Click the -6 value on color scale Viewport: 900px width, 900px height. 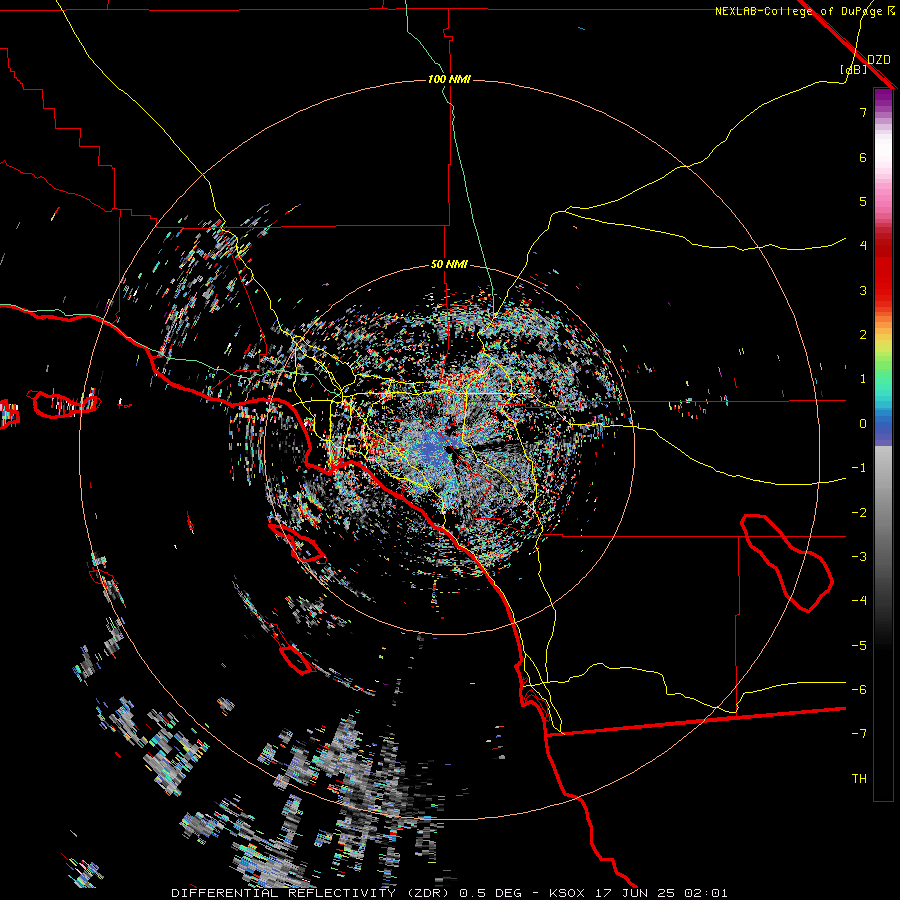tap(859, 690)
